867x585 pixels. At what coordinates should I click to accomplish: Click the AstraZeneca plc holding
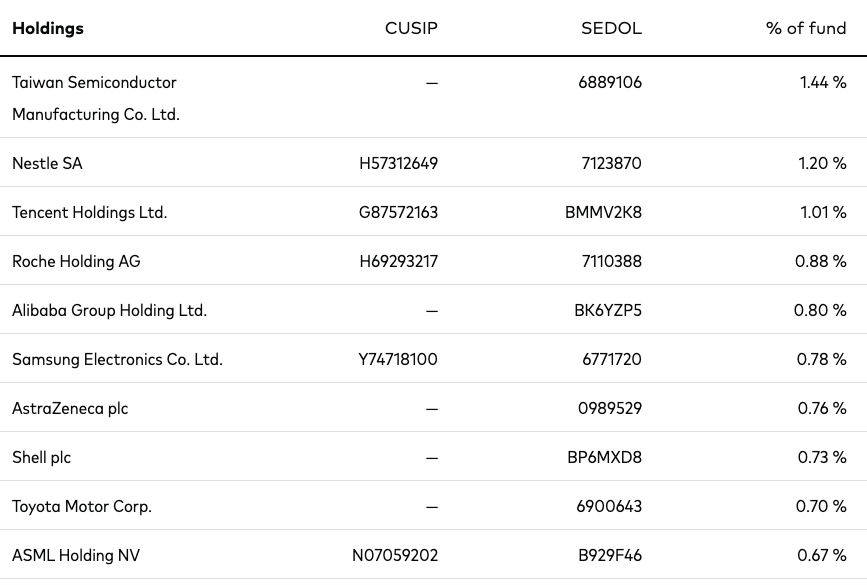[70, 408]
